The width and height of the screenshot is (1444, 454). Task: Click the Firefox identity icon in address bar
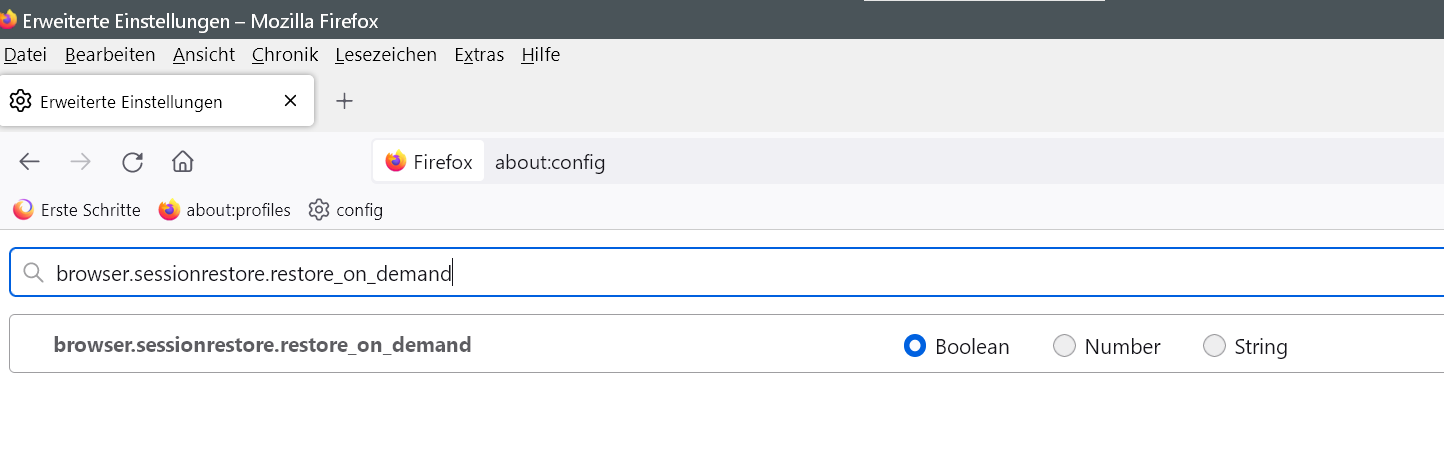click(429, 162)
